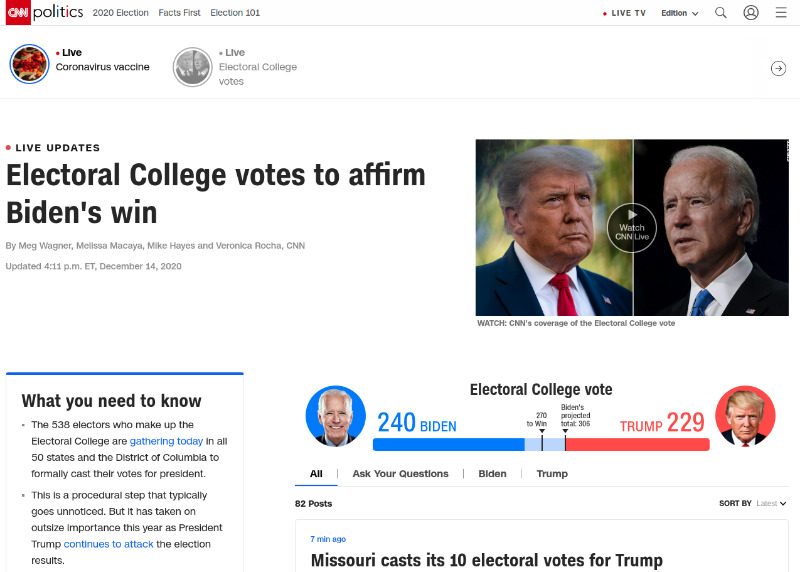Switch to the Trump posts tab
This screenshot has height=572, width=800.
(x=552, y=474)
